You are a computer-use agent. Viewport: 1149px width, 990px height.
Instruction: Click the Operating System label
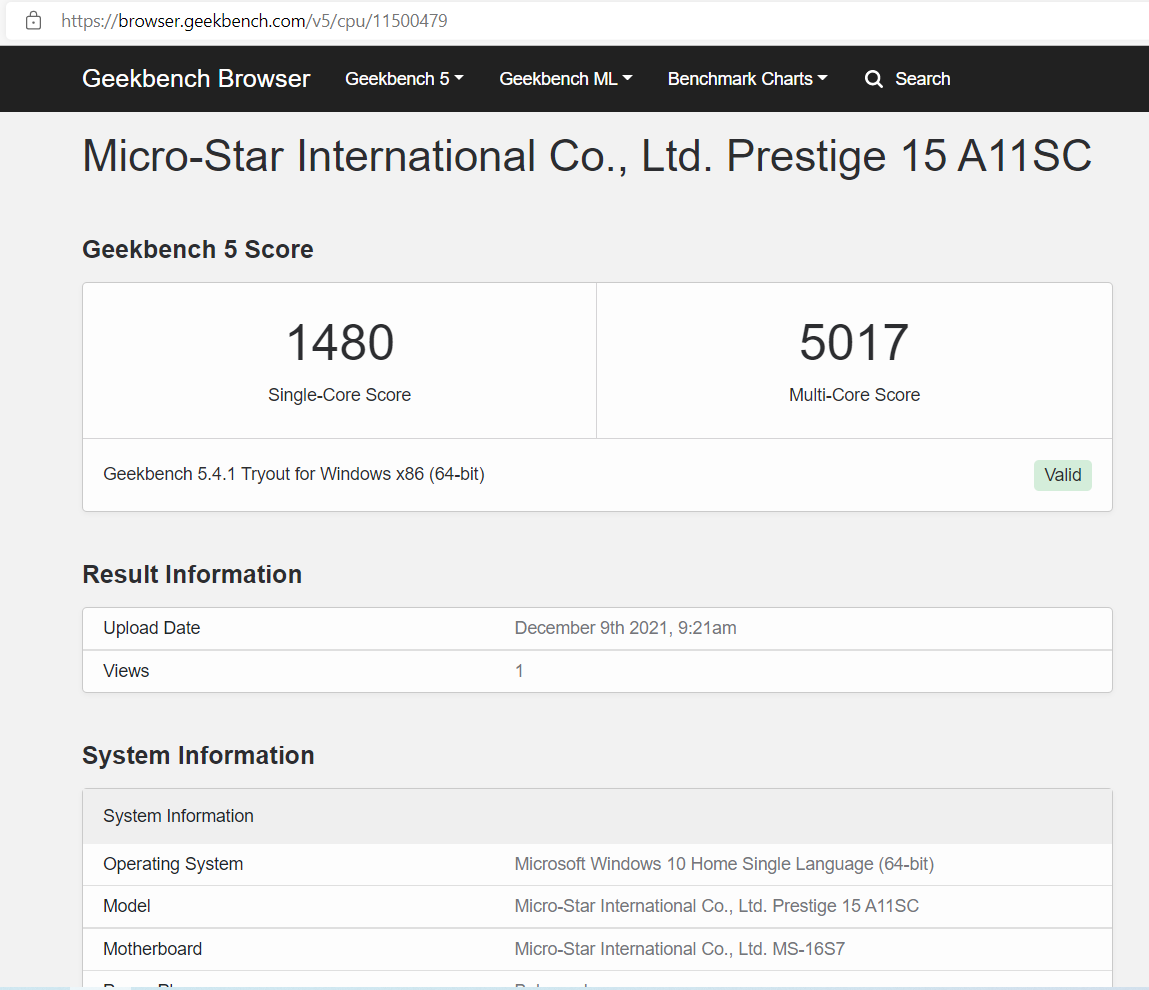(x=173, y=864)
